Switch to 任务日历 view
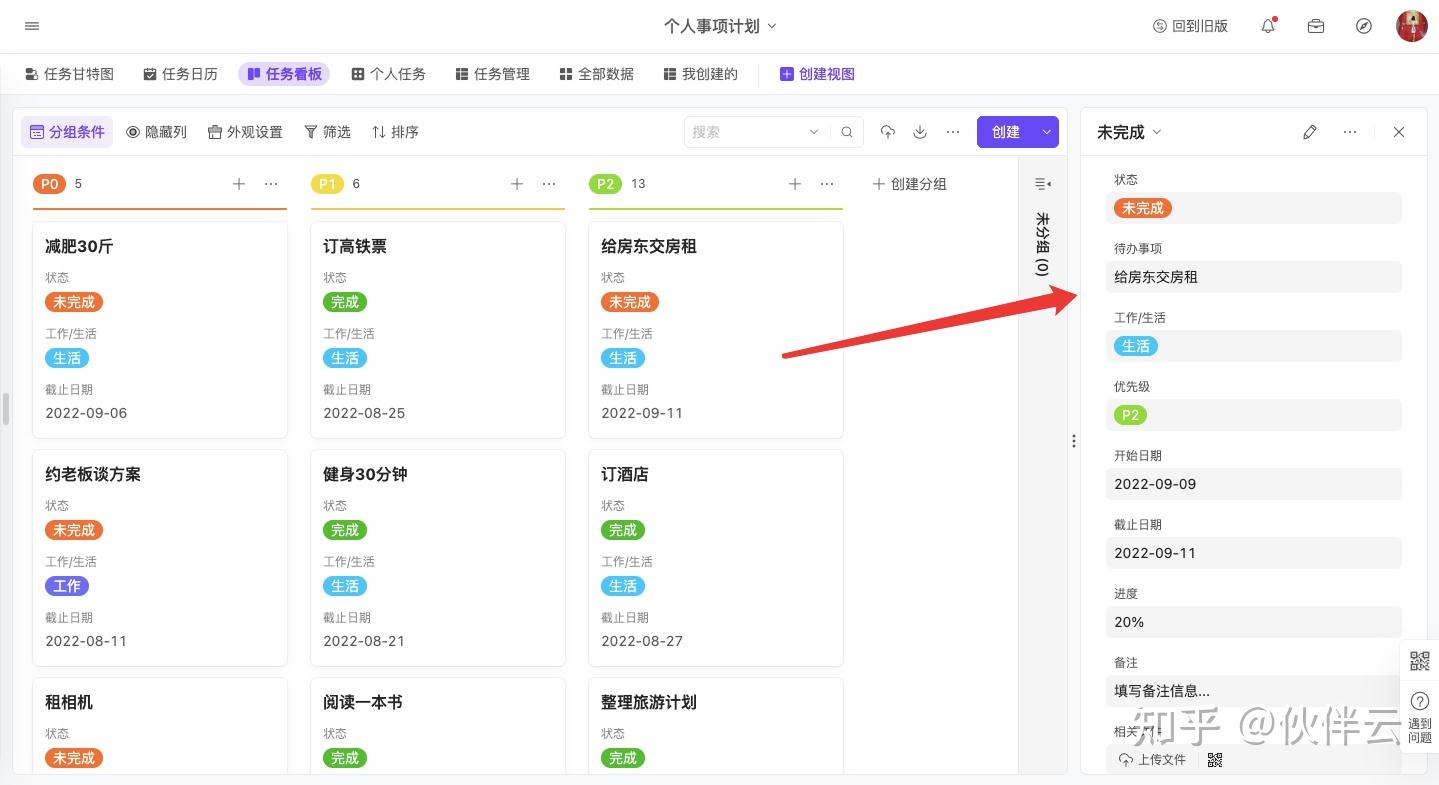Screen dimensions: 1439x785 pos(180,74)
